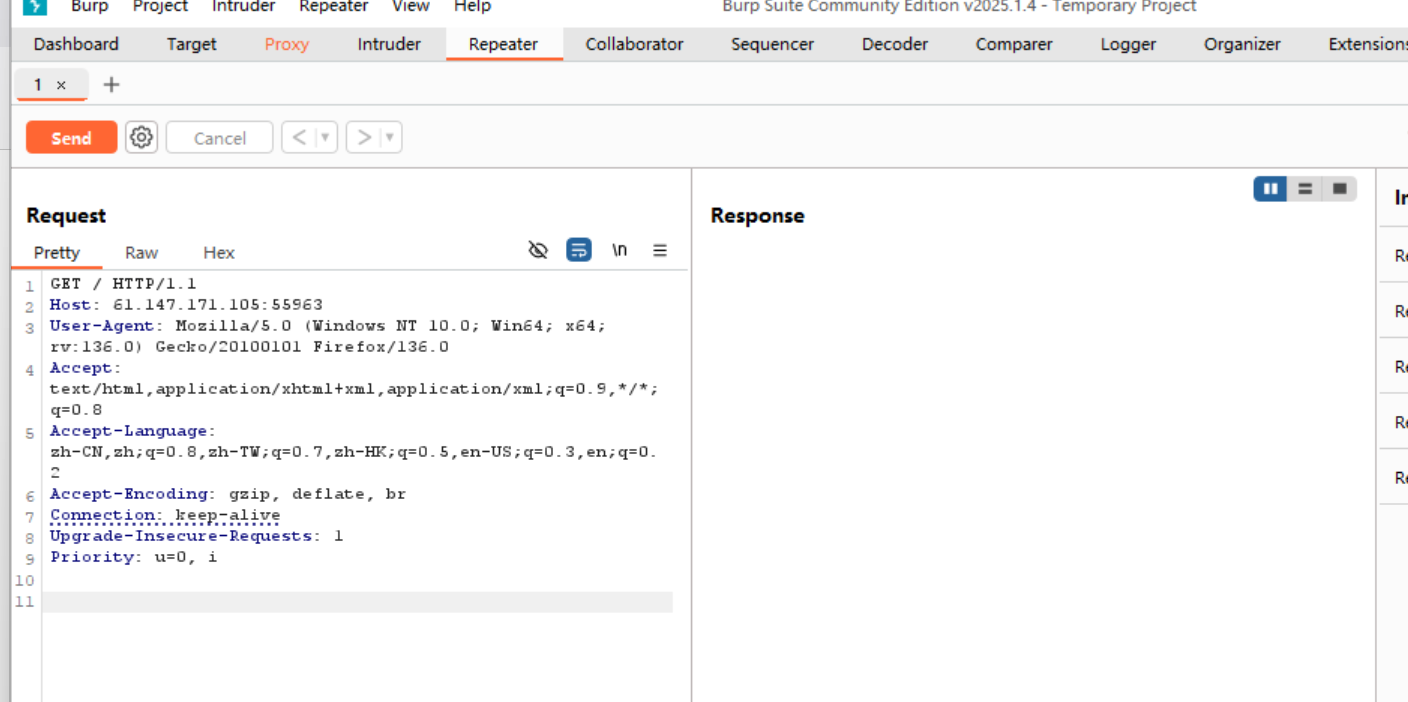Viewport: 1408px width, 702px height.
Task: Switch to the Decoder tab
Action: point(894,44)
